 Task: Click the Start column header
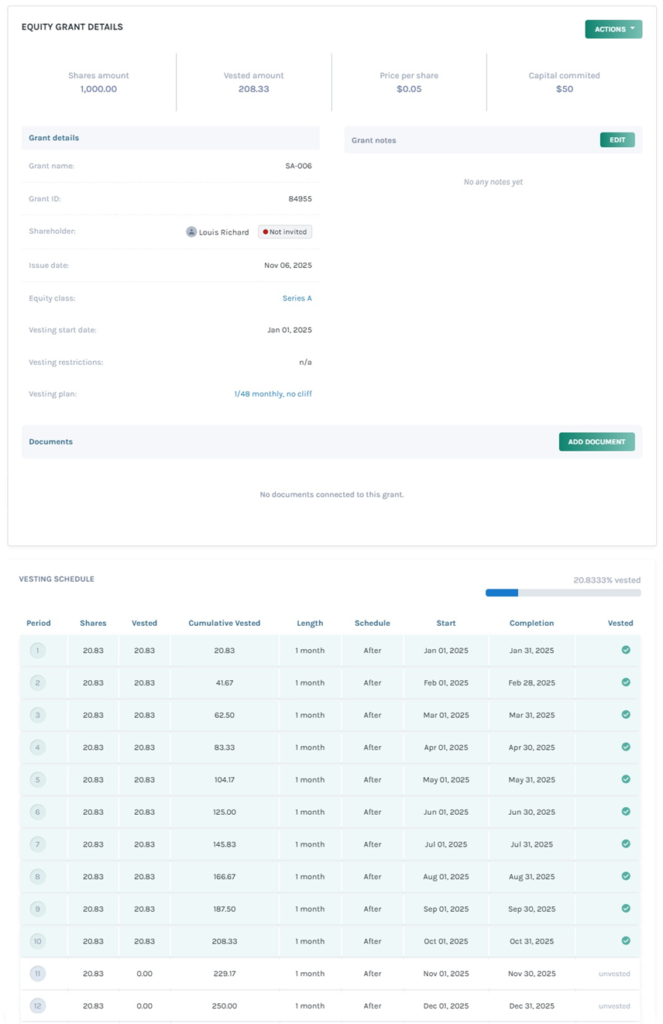point(446,623)
